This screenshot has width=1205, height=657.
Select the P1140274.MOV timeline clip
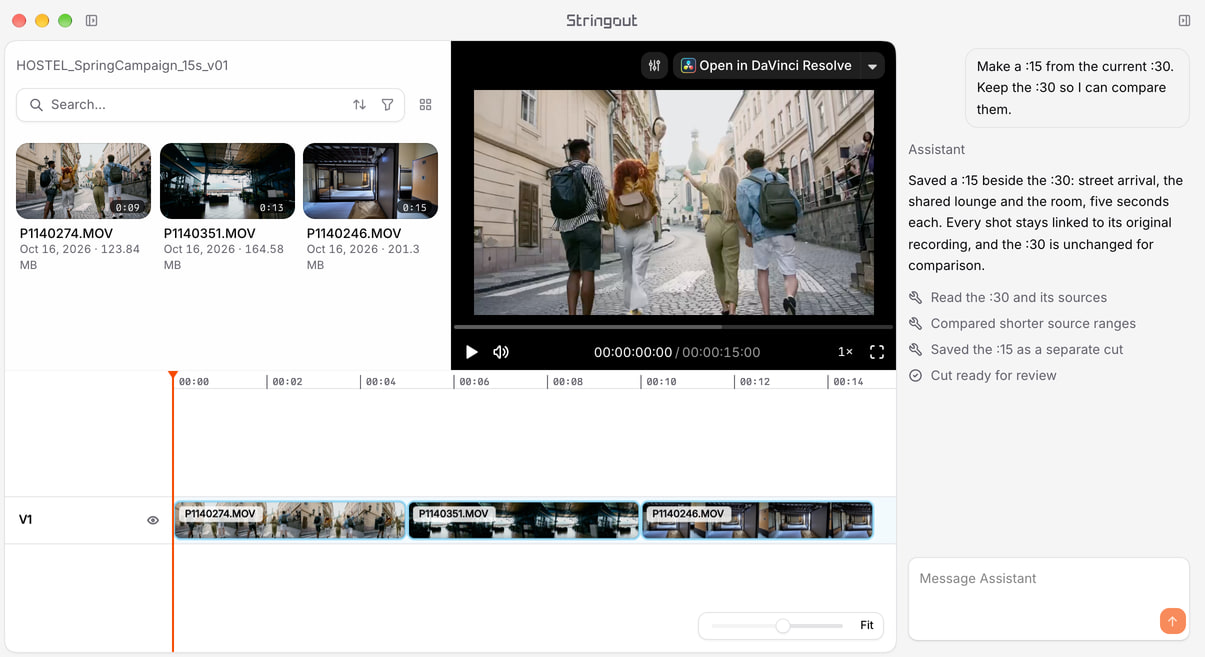(x=290, y=520)
